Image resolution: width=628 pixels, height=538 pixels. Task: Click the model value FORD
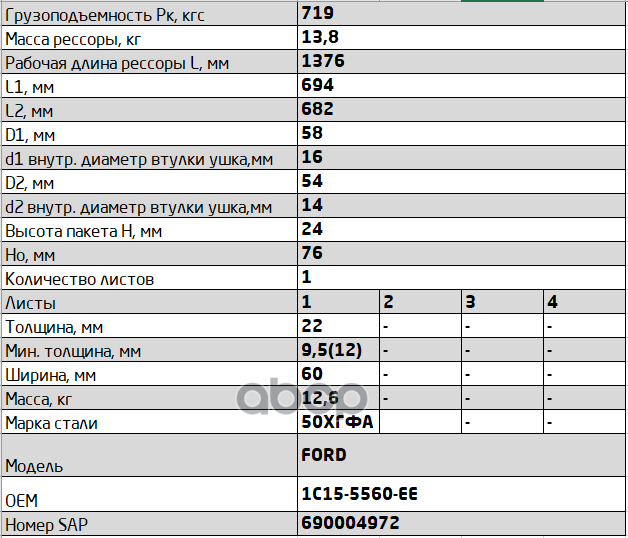[x=324, y=455]
